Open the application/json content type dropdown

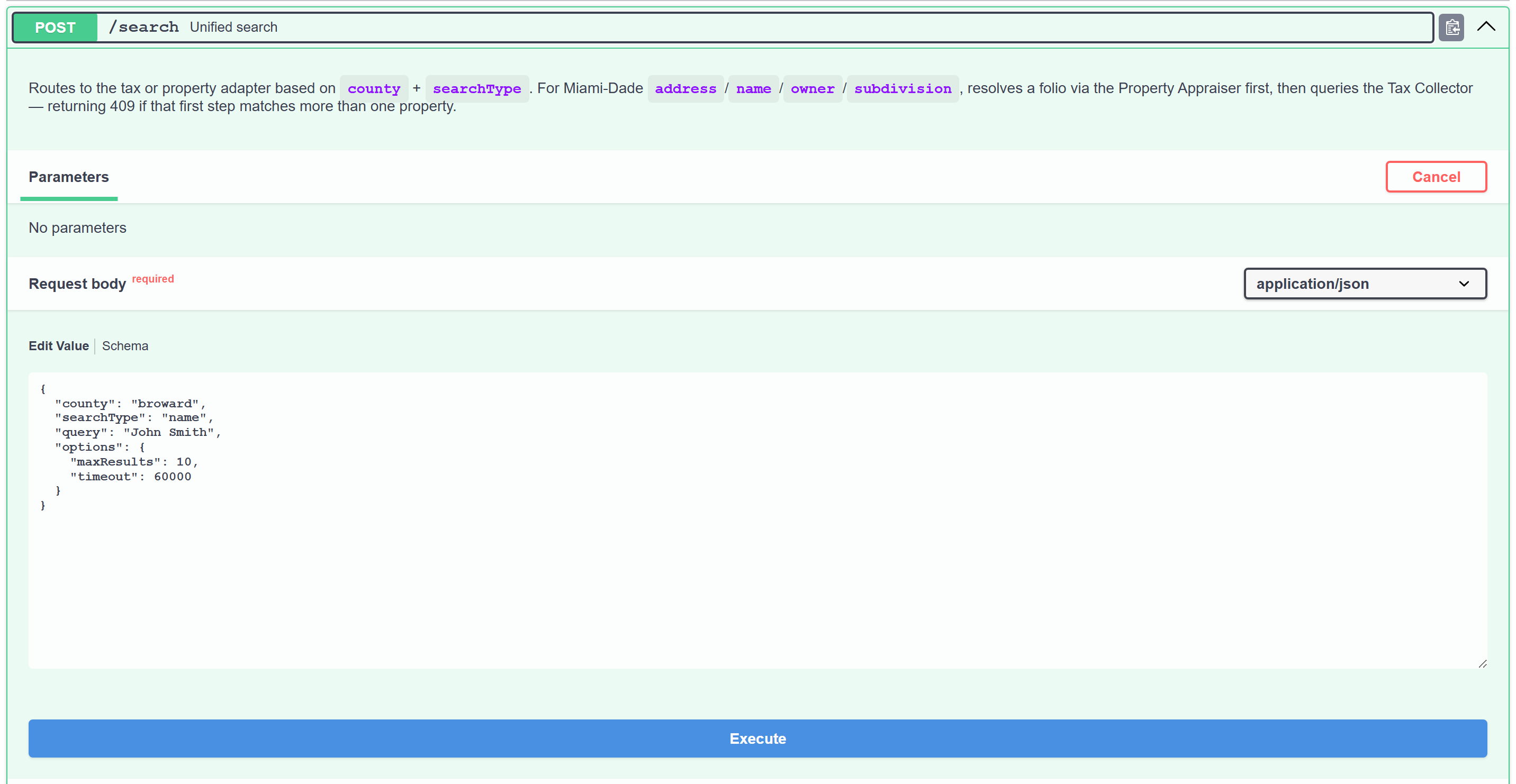click(1365, 284)
